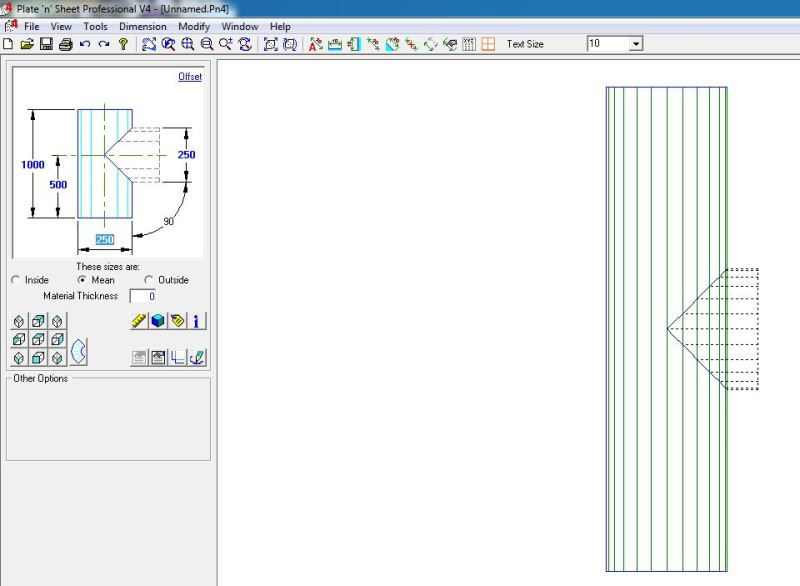Open the Text Size dropdown
The width and height of the screenshot is (800, 586).
(x=636, y=44)
